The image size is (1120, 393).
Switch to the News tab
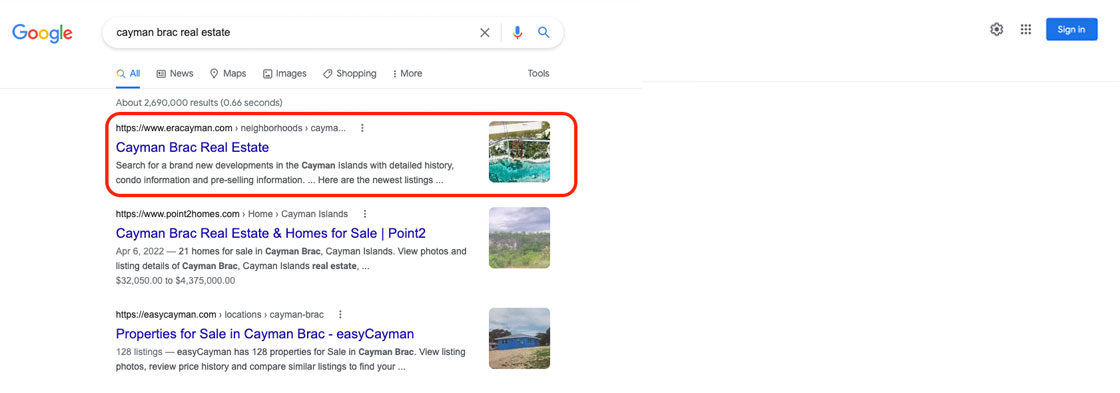tap(175, 74)
